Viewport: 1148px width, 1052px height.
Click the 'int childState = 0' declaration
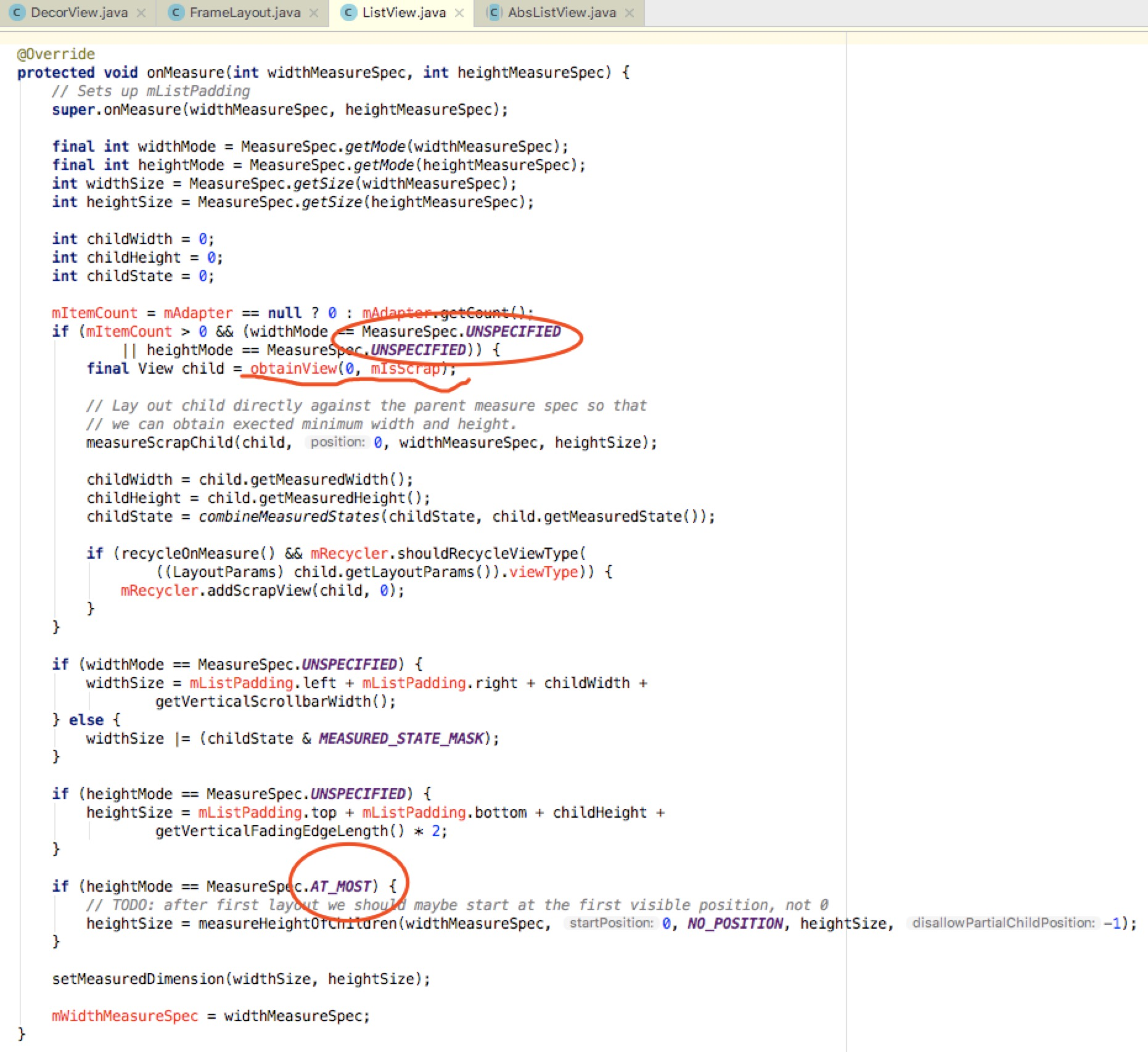(x=133, y=276)
